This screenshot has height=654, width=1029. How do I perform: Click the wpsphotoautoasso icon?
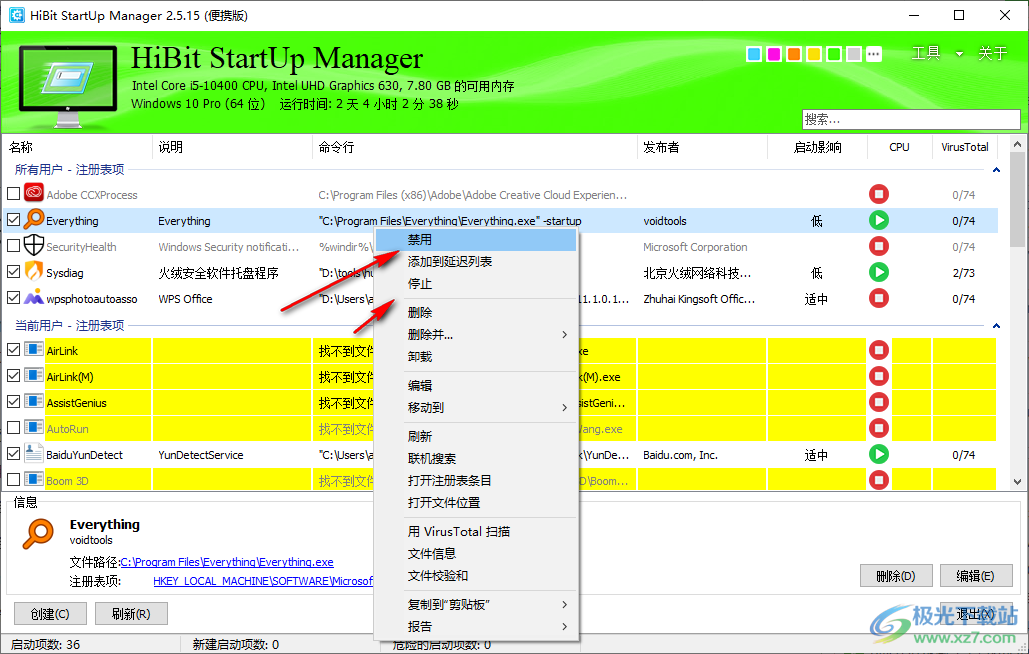point(33,298)
